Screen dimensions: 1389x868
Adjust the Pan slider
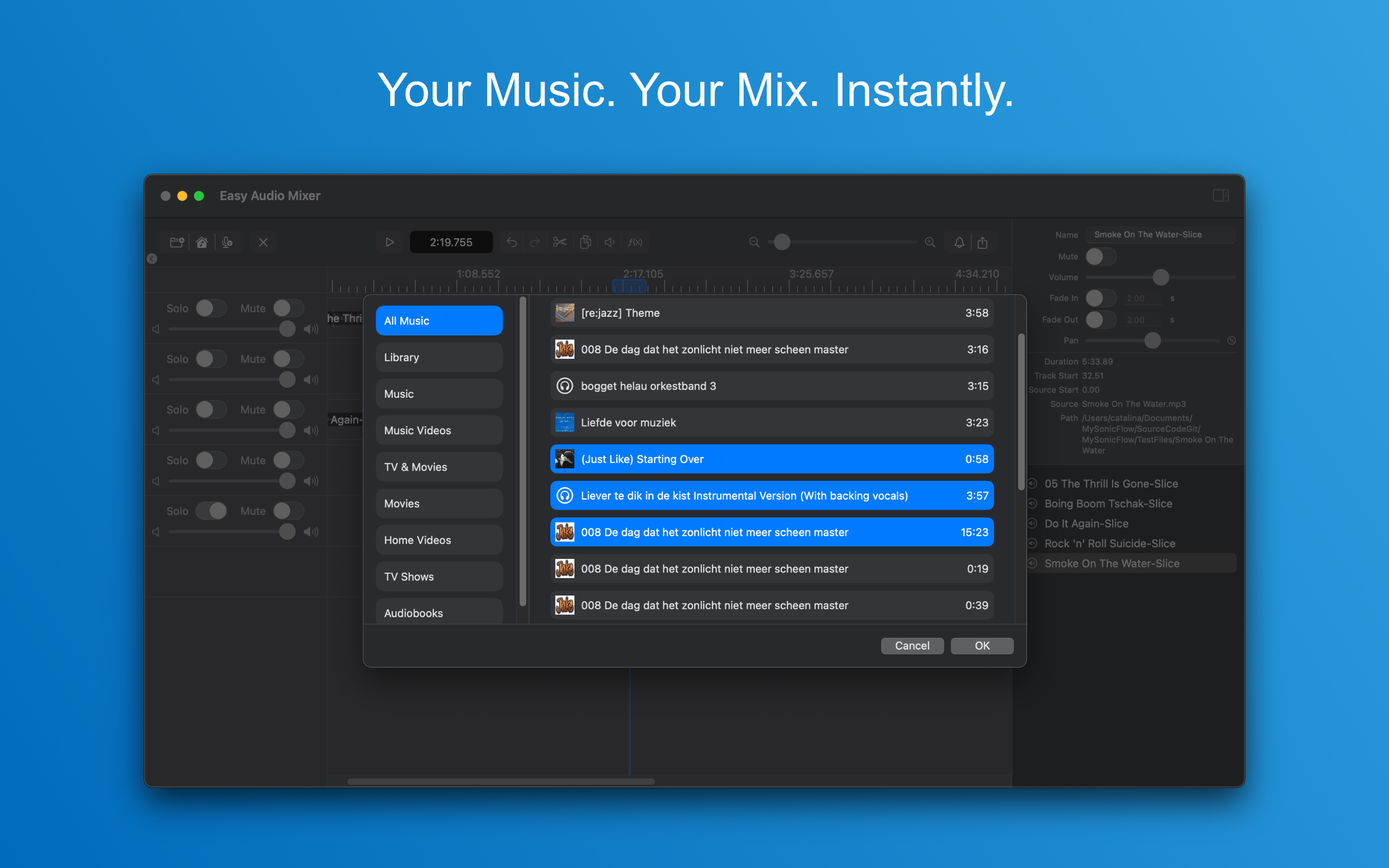click(1153, 340)
